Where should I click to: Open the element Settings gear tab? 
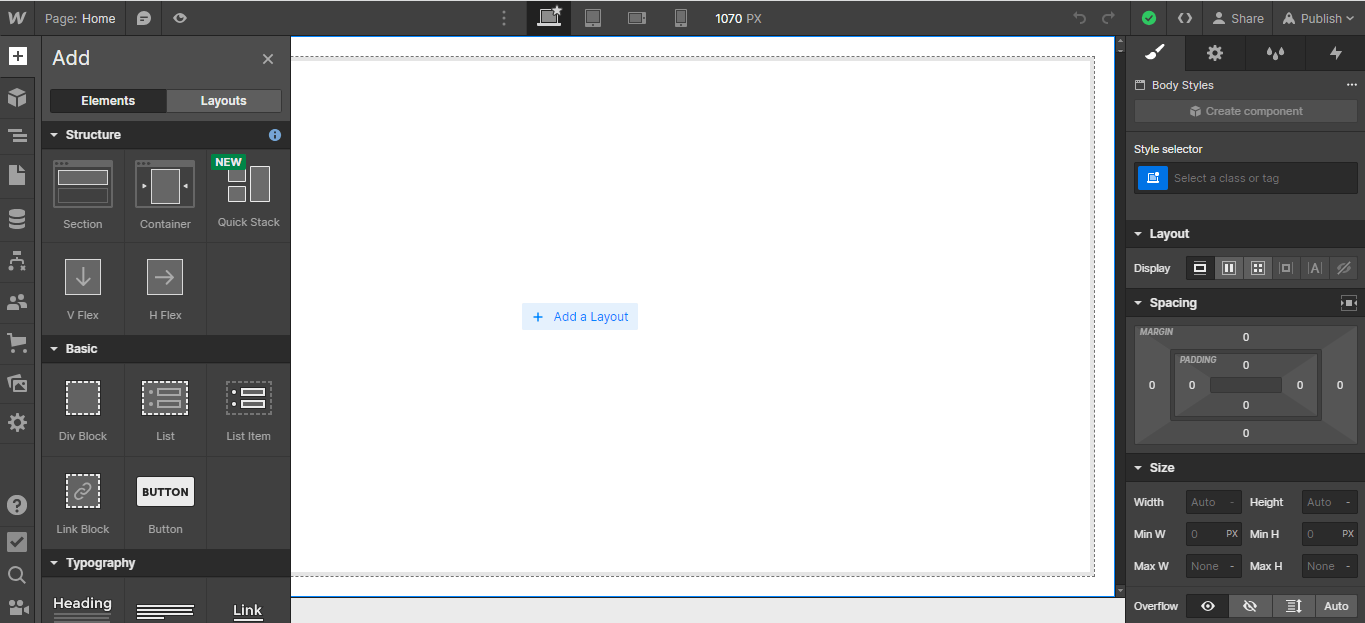point(1215,54)
